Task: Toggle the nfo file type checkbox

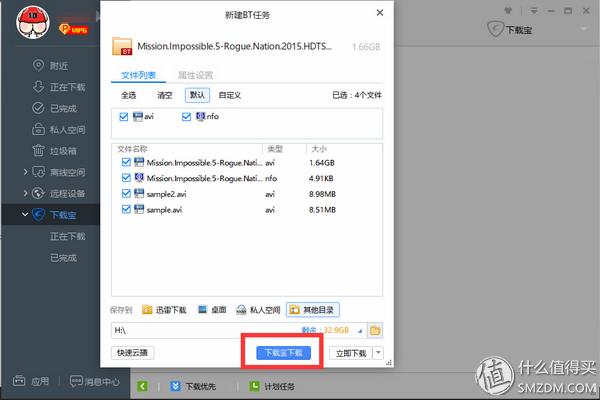Action: [x=186, y=116]
